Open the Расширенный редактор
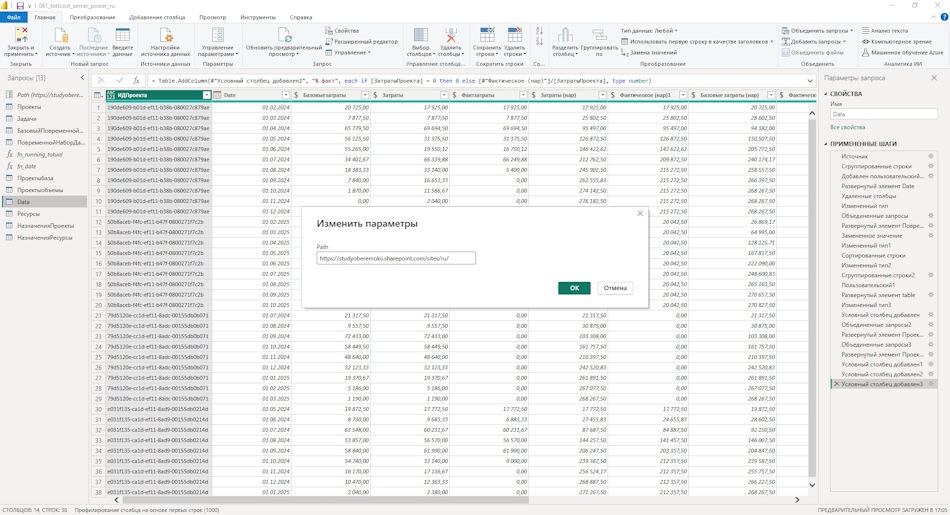Viewport: 950px width, 515px height. click(362, 42)
